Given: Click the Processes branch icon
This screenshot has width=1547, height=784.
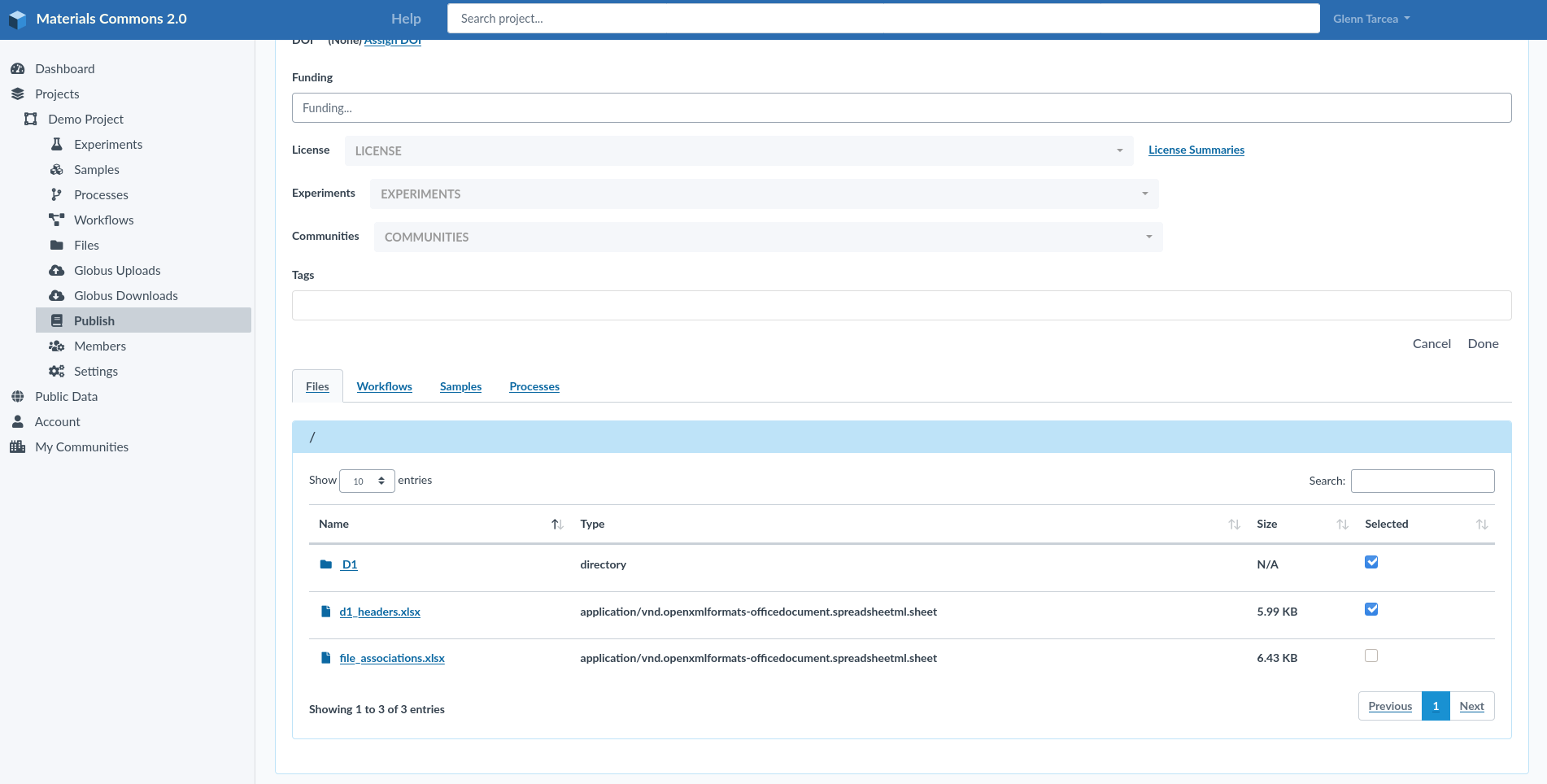Looking at the screenshot, I should tap(56, 195).
